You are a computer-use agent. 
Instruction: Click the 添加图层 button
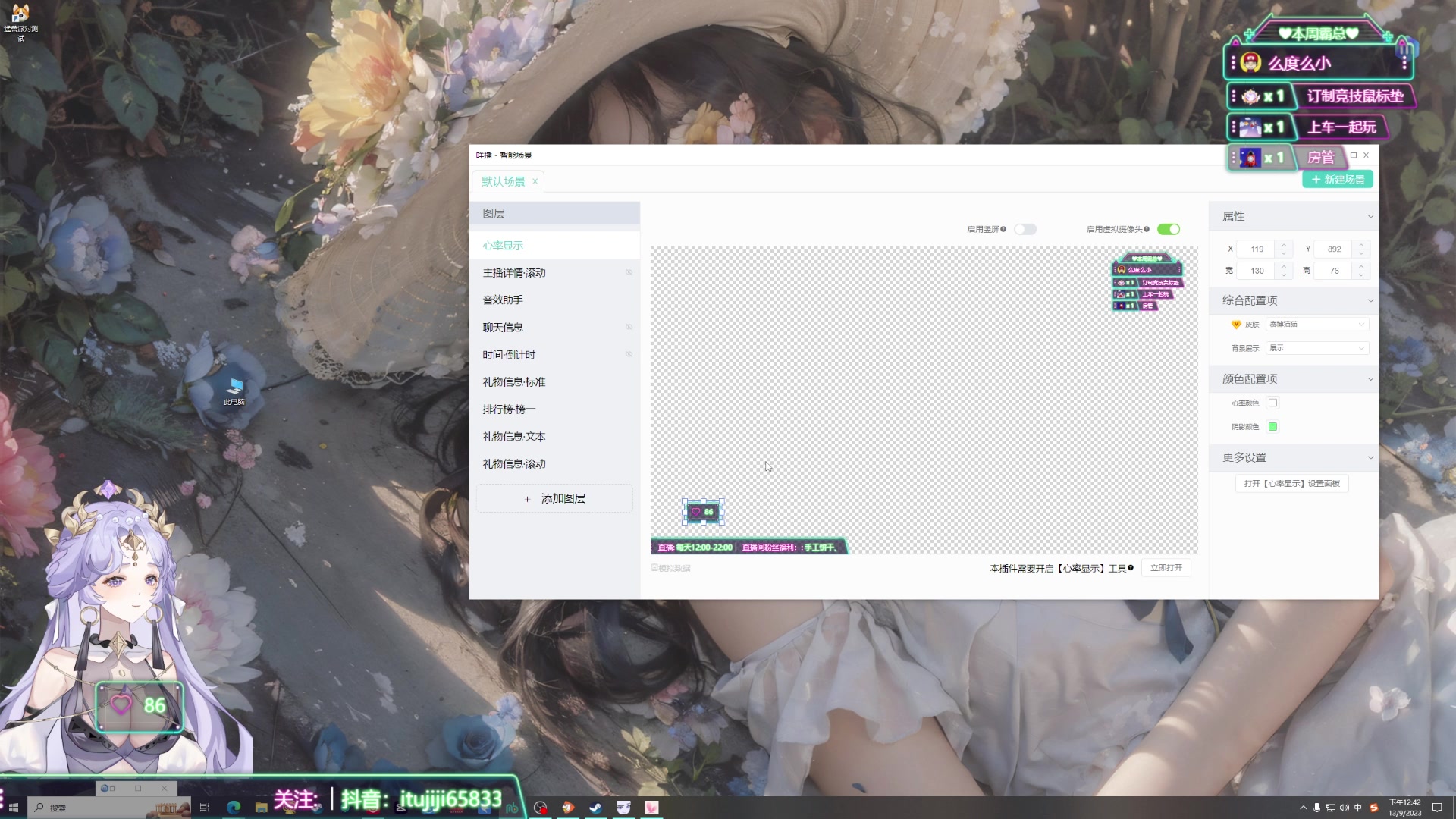554,499
